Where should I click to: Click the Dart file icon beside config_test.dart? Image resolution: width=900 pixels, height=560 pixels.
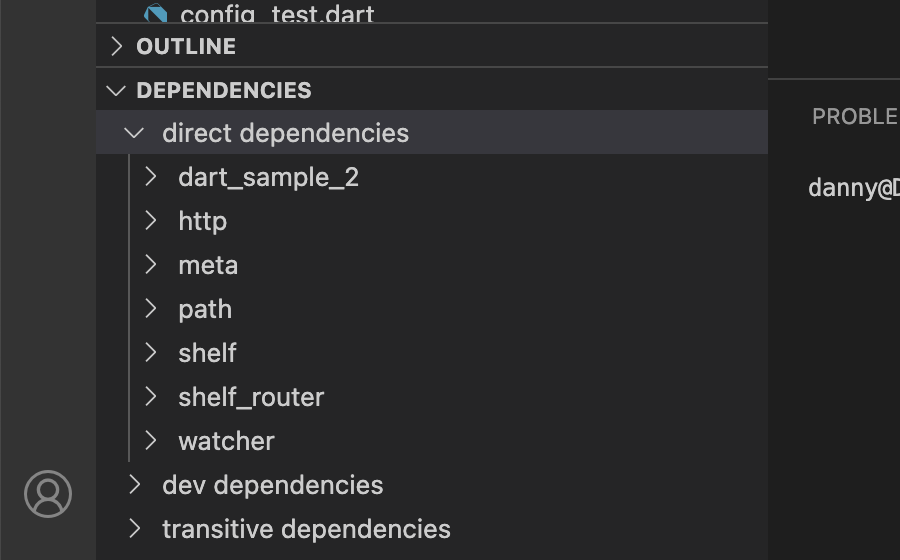coord(156,13)
